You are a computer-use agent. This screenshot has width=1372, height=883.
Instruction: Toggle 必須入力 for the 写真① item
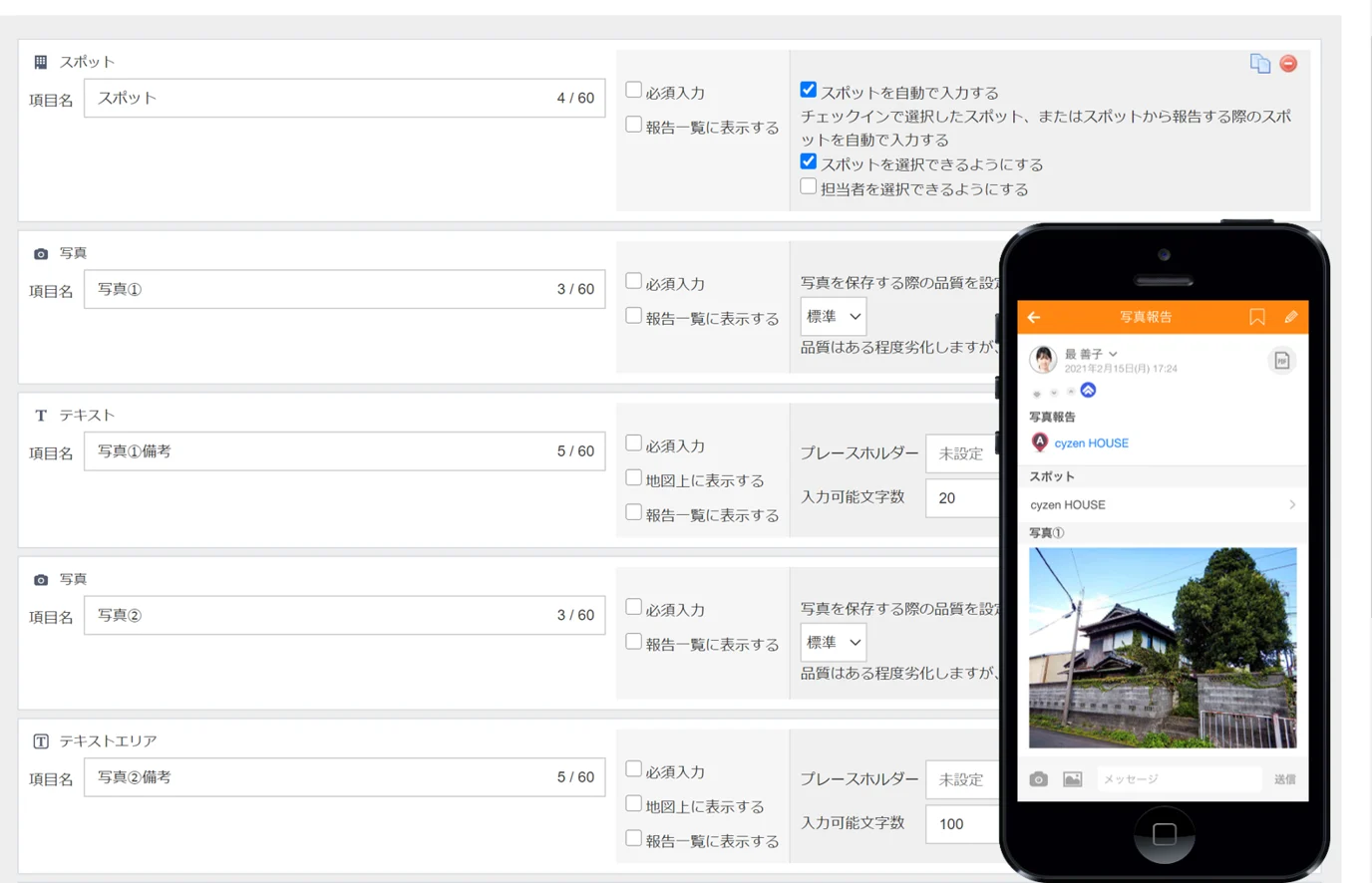tap(633, 281)
